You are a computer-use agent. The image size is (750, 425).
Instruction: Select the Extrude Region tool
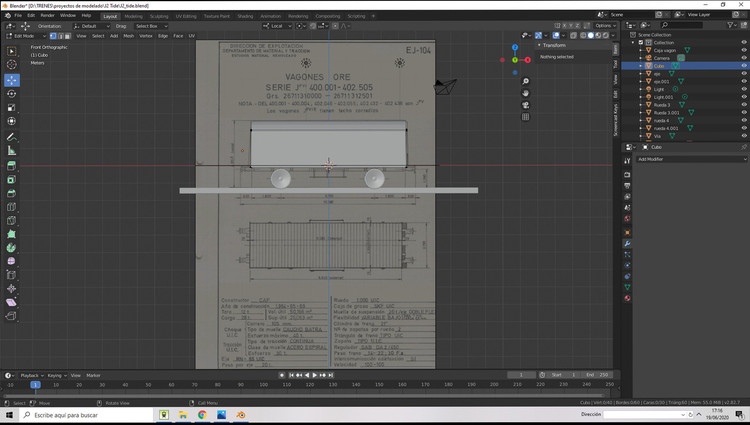pos(12,166)
